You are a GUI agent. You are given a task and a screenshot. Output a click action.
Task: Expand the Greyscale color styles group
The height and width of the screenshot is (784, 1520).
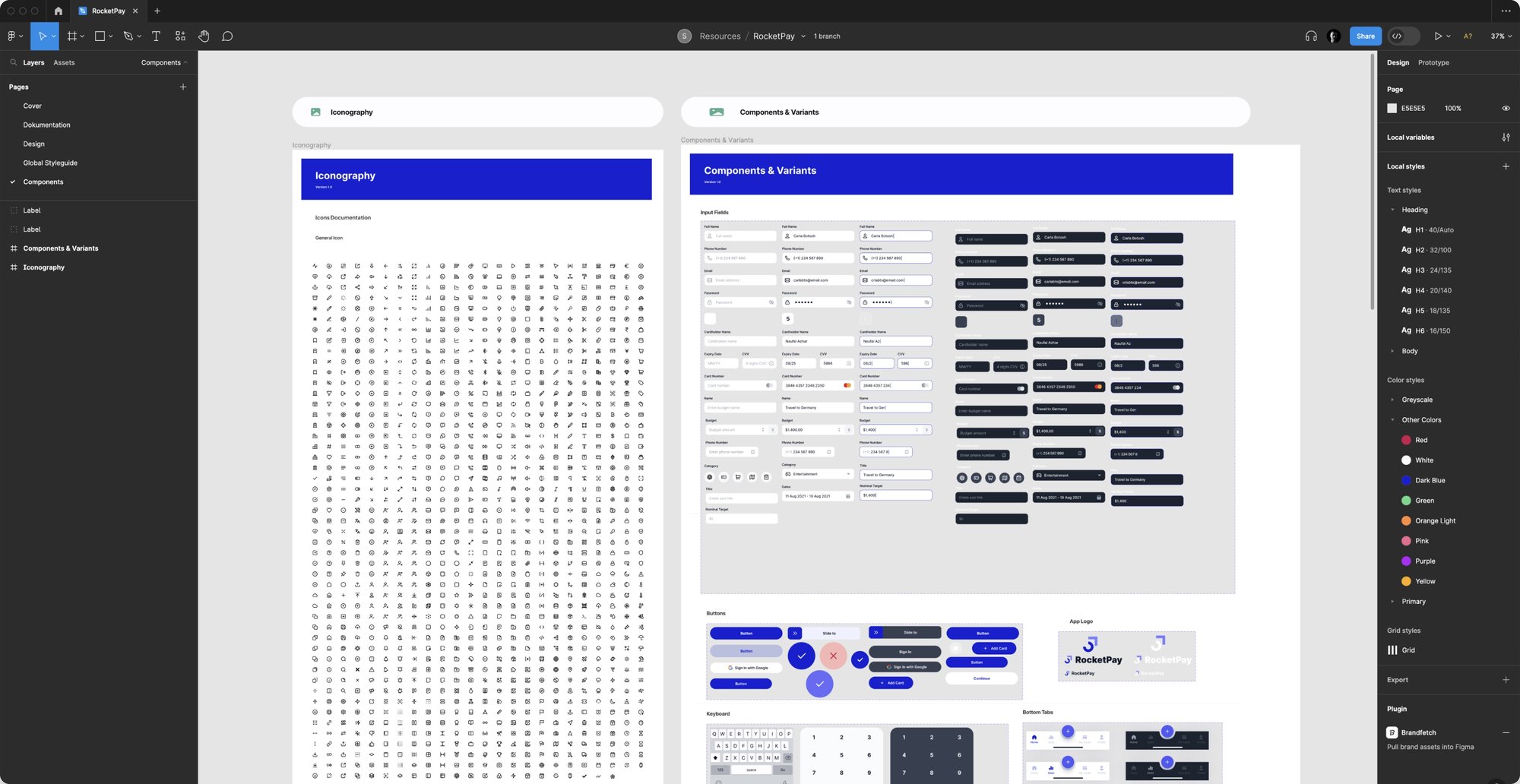pos(1392,400)
